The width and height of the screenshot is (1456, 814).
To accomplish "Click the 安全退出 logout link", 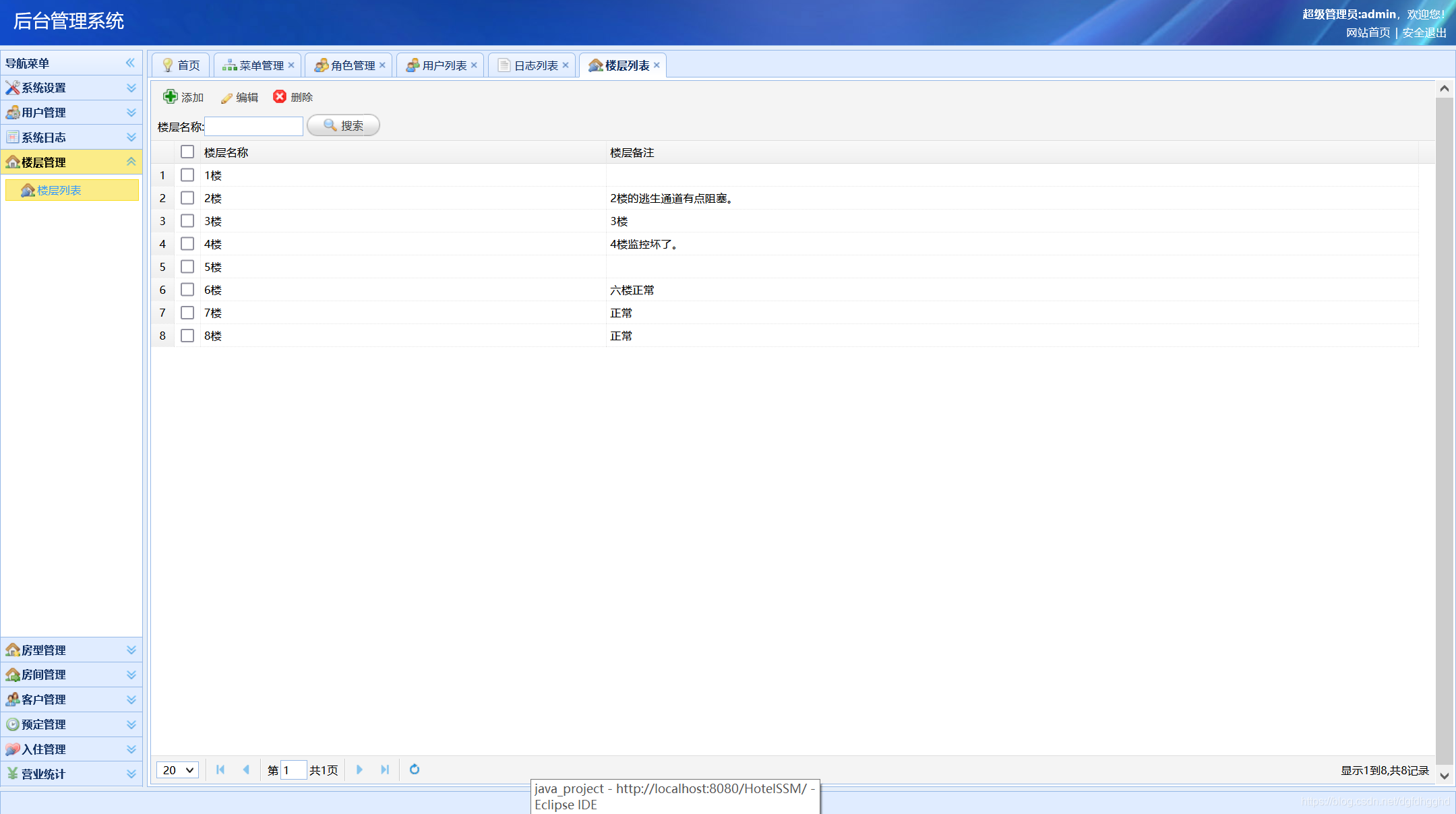I will (1424, 32).
